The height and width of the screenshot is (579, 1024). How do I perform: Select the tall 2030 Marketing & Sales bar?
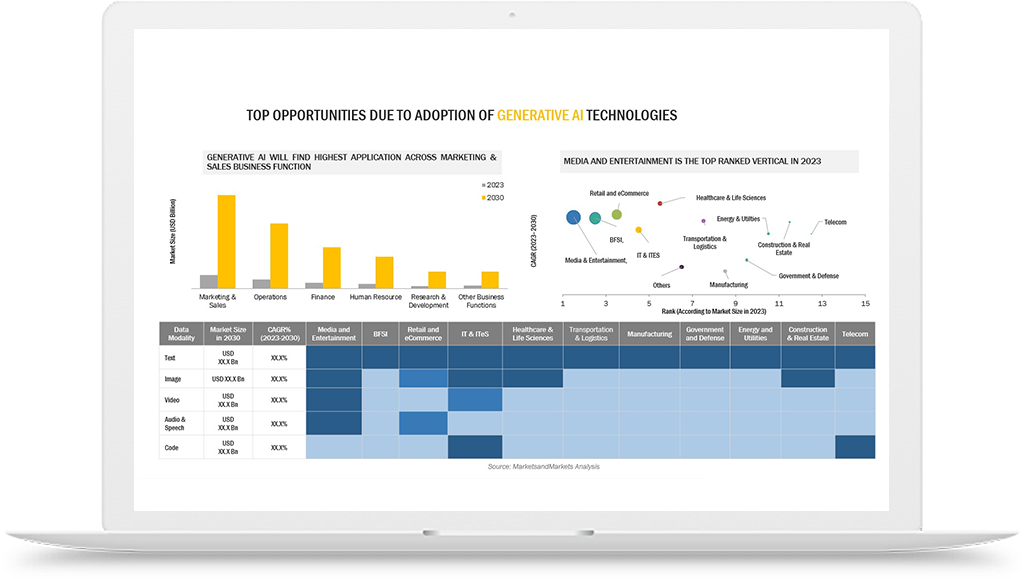click(x=226, y=241)
